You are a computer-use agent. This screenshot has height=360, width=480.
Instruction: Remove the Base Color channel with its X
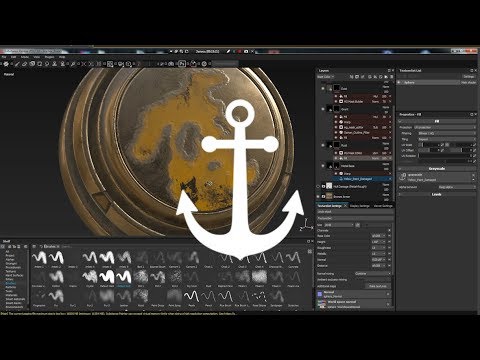click(389, 236)
